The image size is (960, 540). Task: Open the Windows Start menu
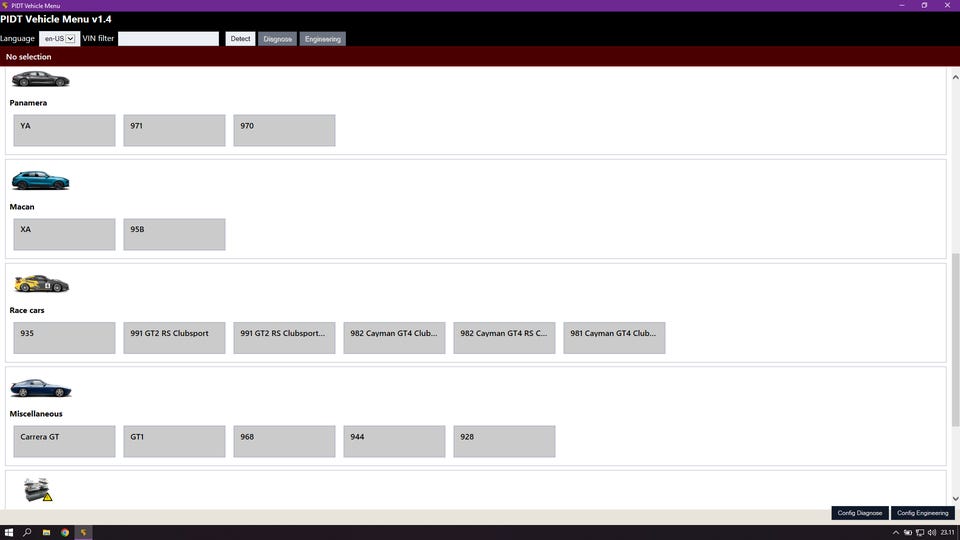[x=9, y=533]
